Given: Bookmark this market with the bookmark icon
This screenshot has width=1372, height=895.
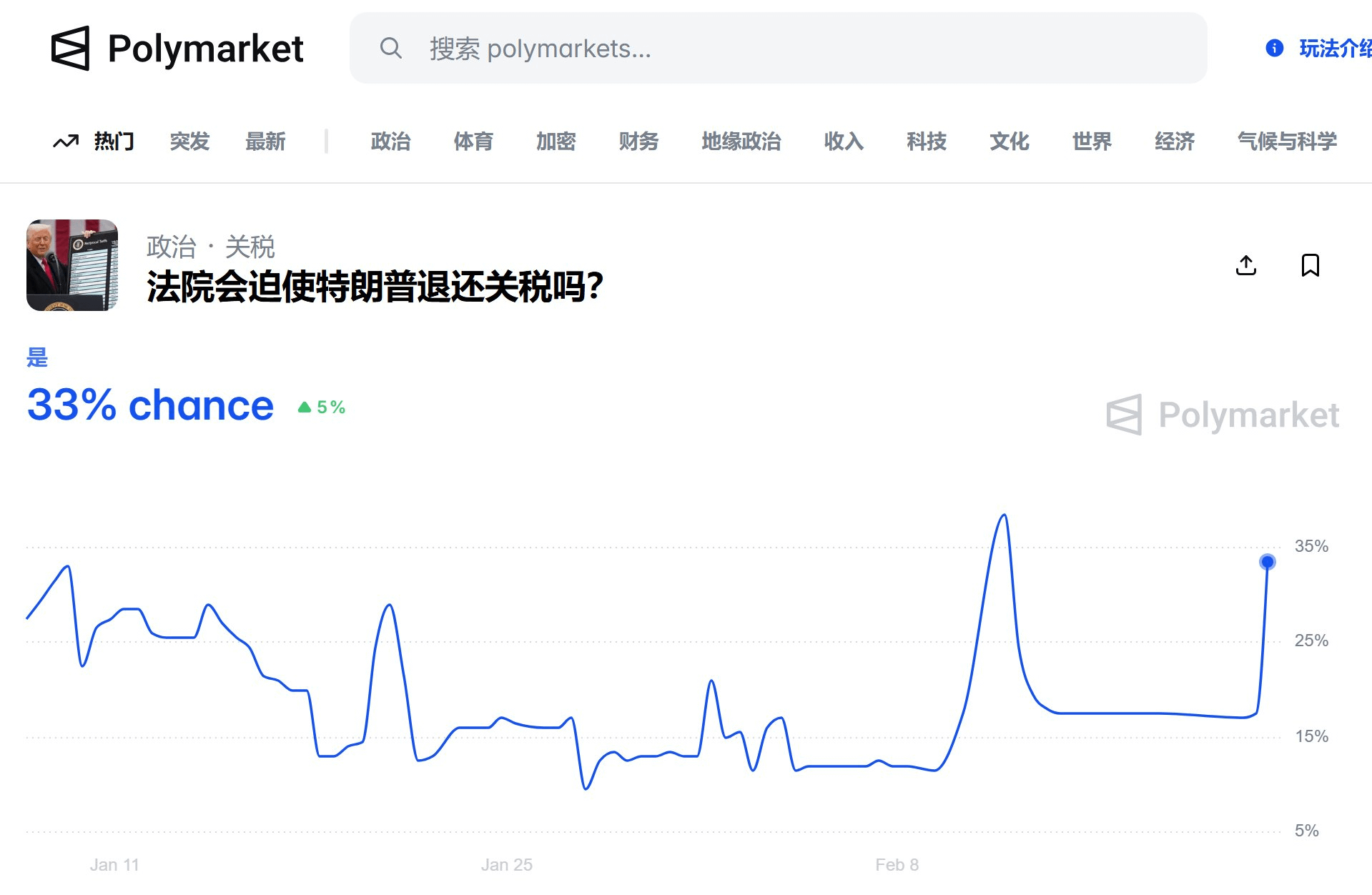Looking at the screenshot, I should [1311, 265].
